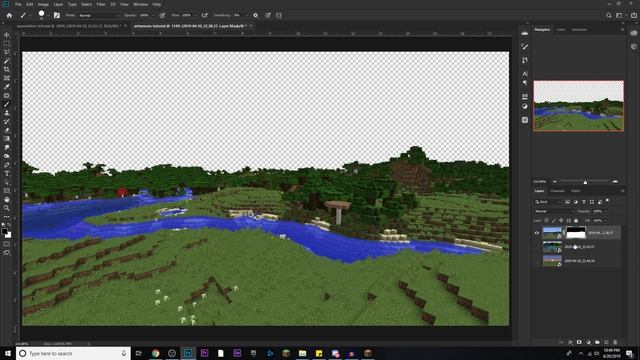Toggle lock all padlock icon

(576, 220)
